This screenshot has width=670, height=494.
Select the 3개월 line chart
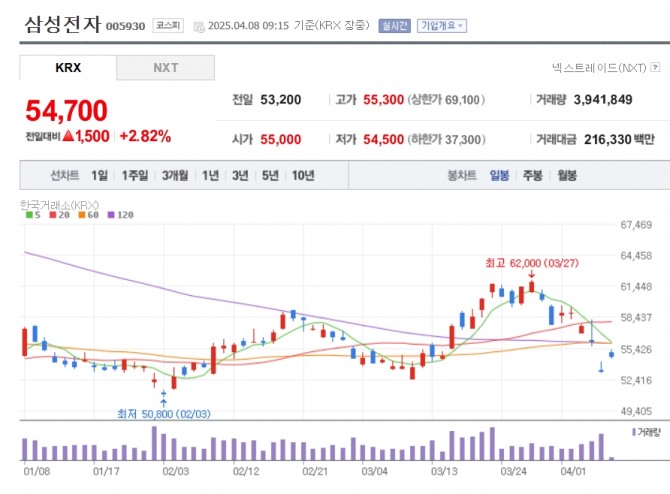tap(175, 175)
